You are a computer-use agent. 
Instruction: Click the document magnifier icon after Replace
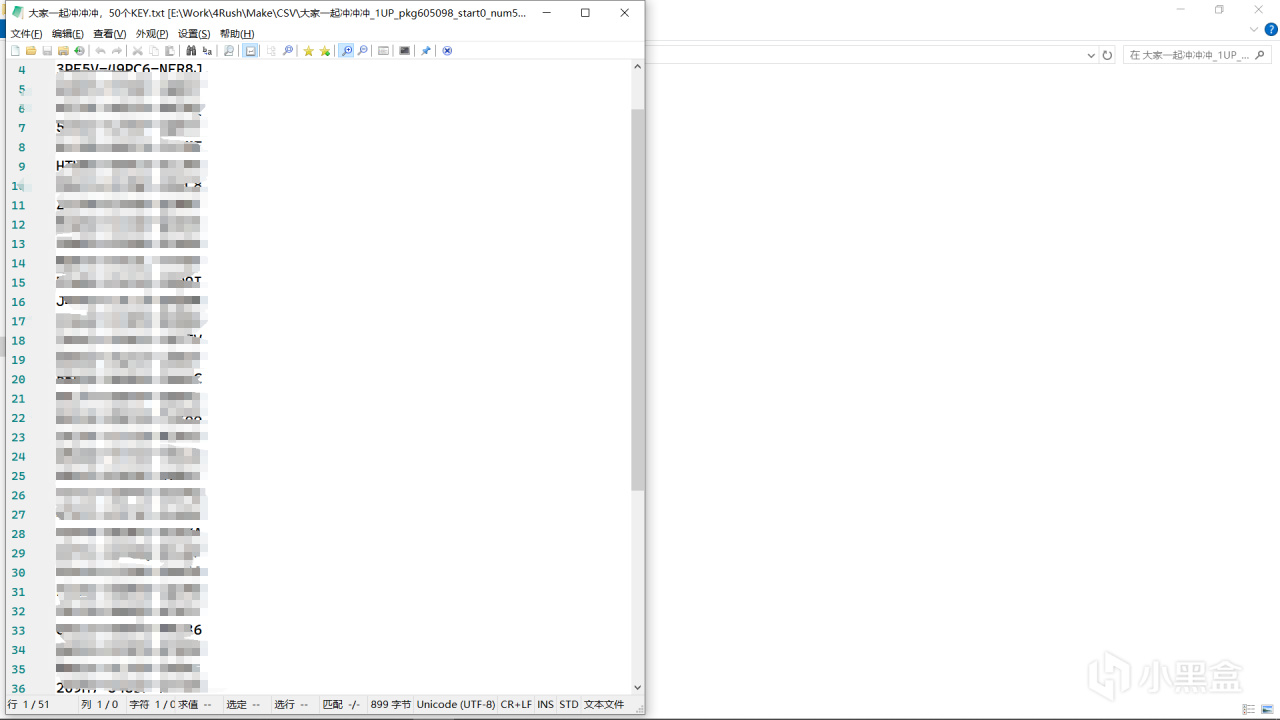click(229, 51)
